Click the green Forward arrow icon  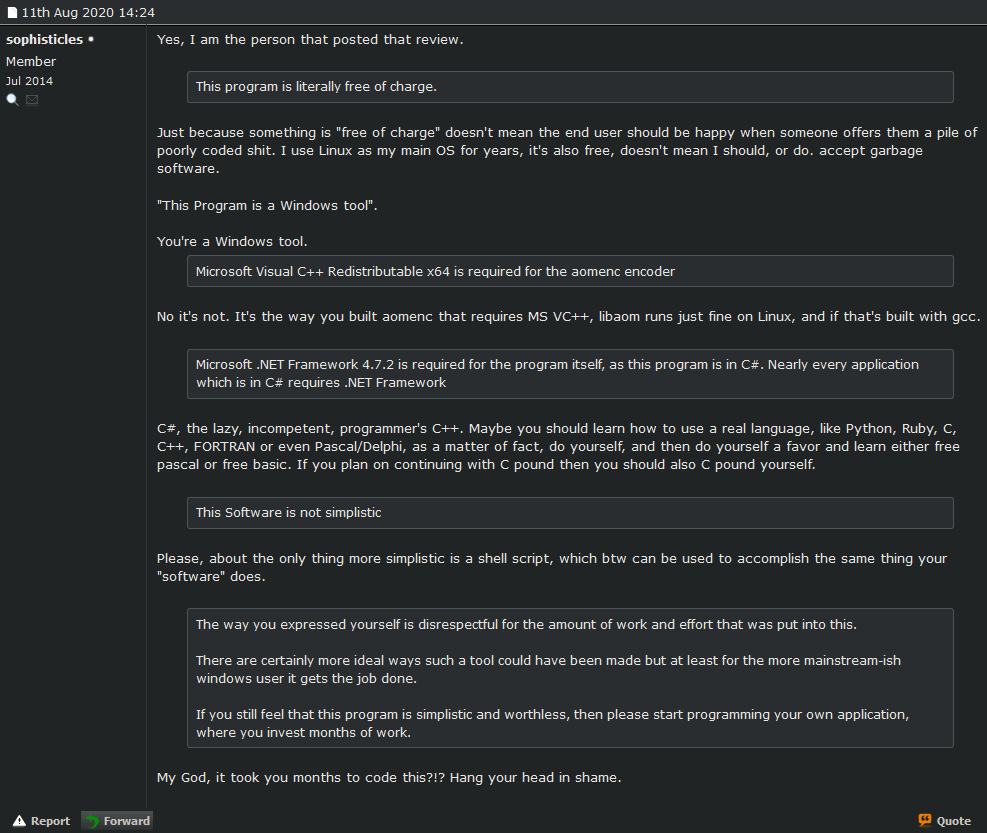(x=92, y=821)
